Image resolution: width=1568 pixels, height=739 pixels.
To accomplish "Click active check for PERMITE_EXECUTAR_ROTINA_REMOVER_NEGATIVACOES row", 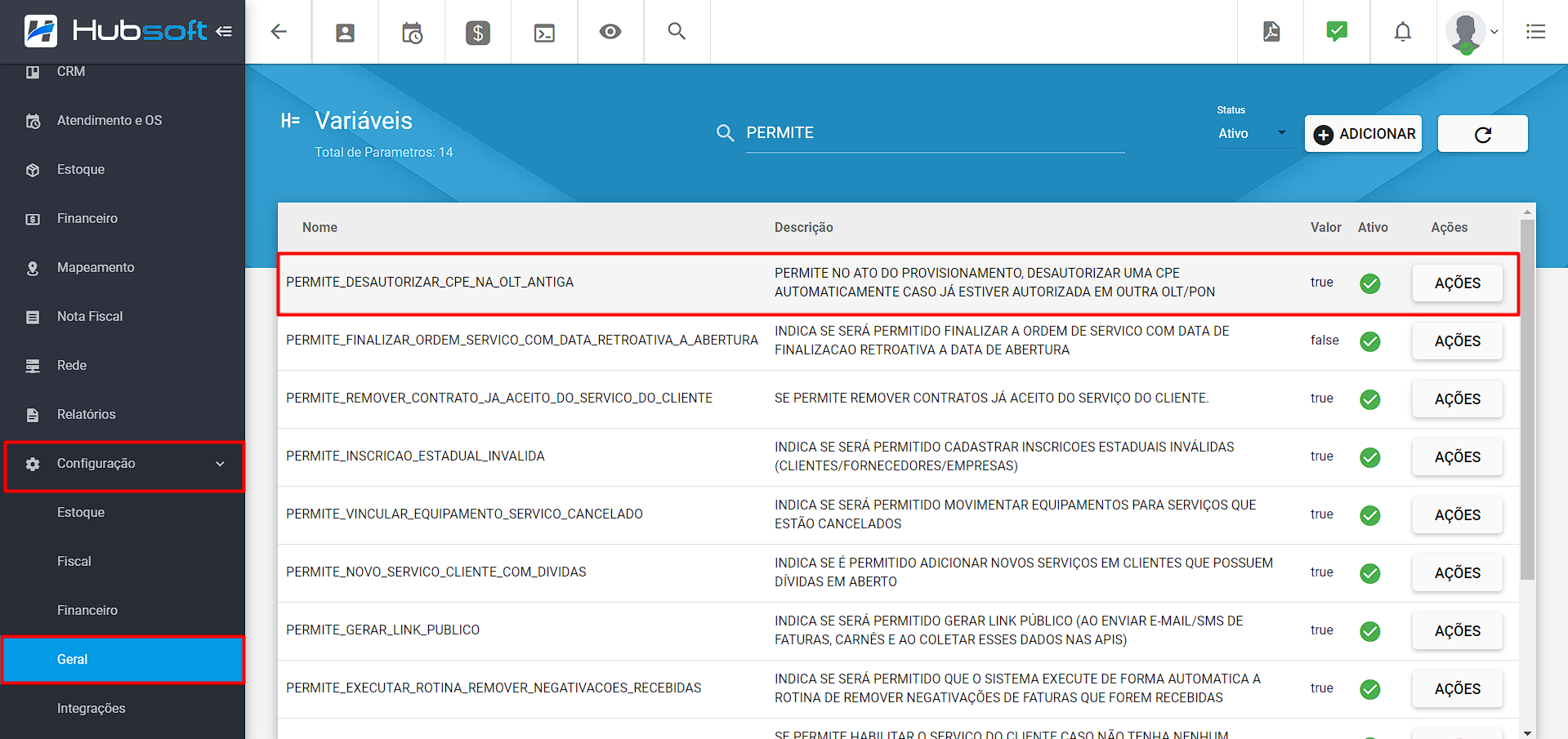I will click(x=1370, y=689).
